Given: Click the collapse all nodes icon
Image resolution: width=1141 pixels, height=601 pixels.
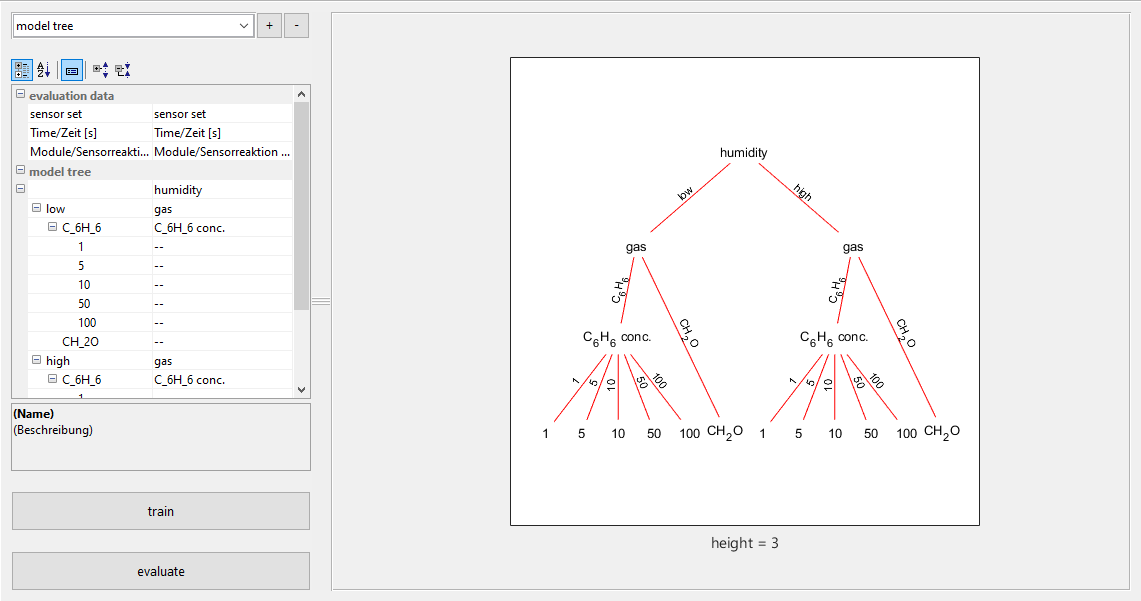Looking at the screenshot, I should click(x=122, y=70).
